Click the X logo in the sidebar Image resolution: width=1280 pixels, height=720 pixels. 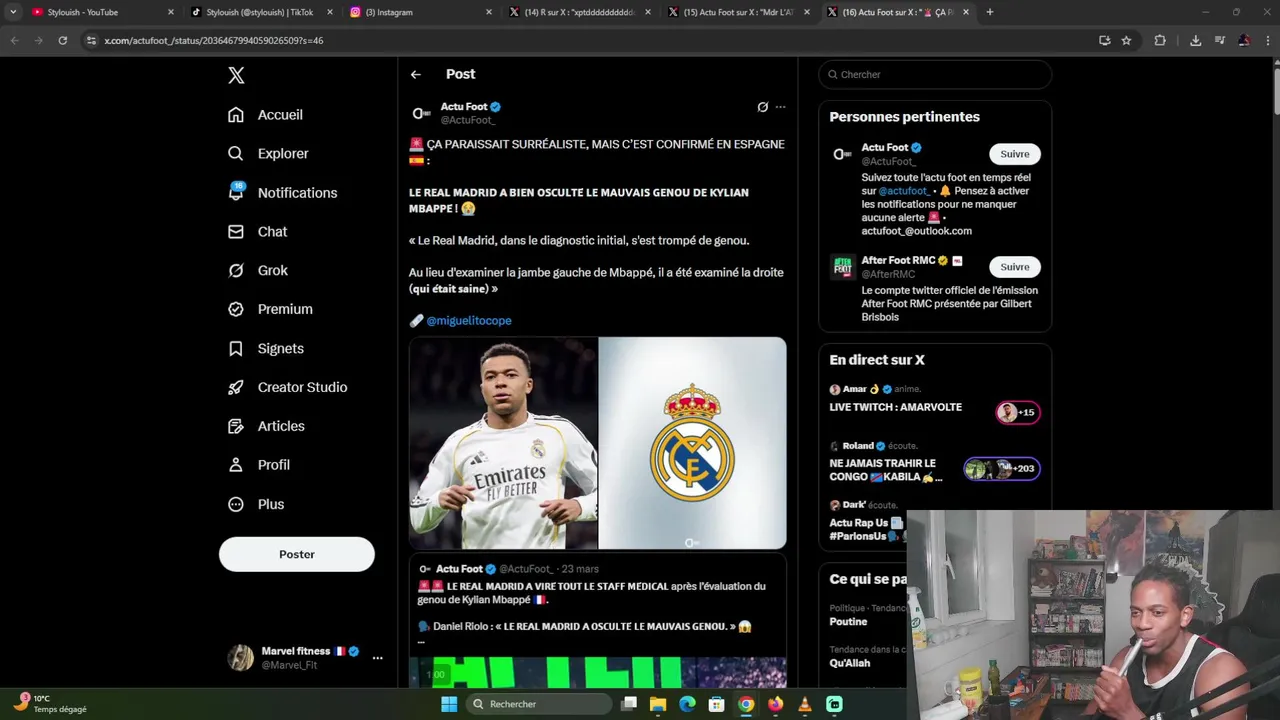tap(236, 75)
